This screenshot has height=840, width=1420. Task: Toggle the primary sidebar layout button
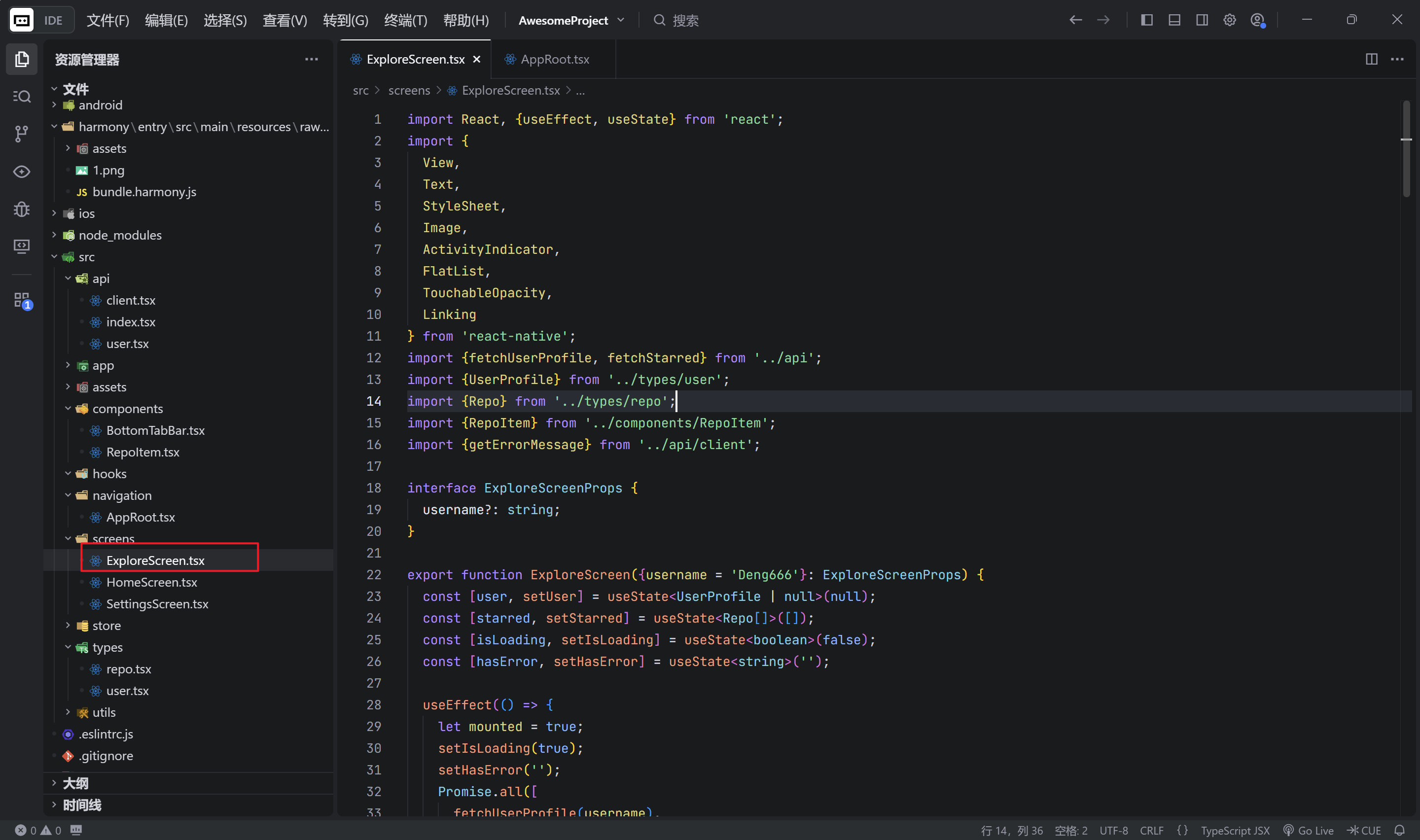[x=1147, y=20]
